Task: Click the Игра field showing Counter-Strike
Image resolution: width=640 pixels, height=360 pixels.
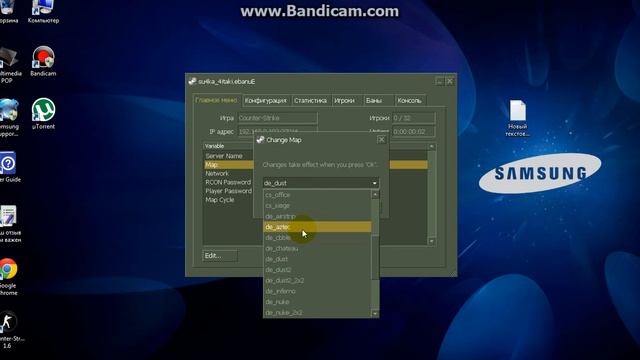Action: click(278, 118)
